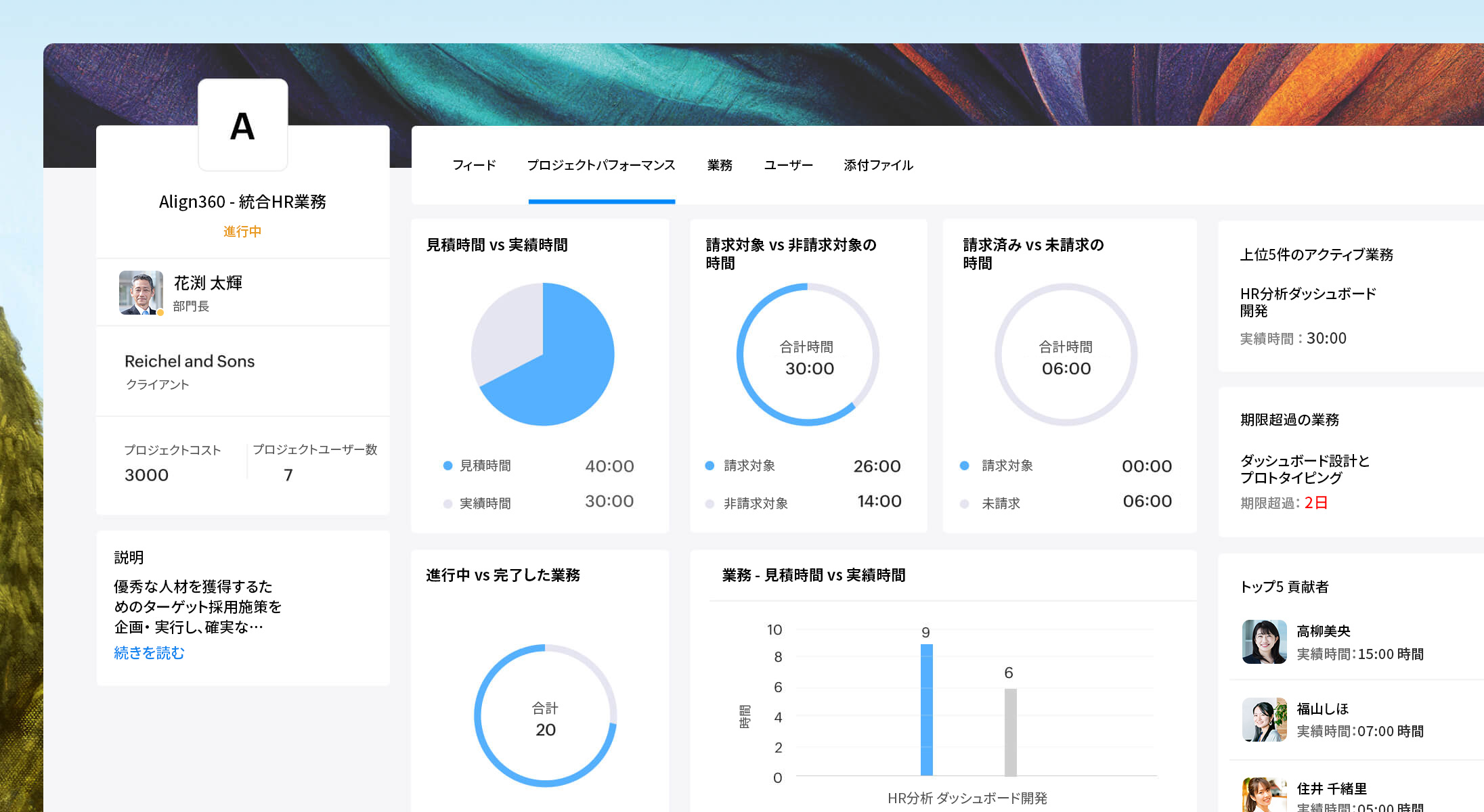This screenshot has width=1484, height=812.
Task: Toggle the 非請求対象 legend dot
Action: click(709, 503)
